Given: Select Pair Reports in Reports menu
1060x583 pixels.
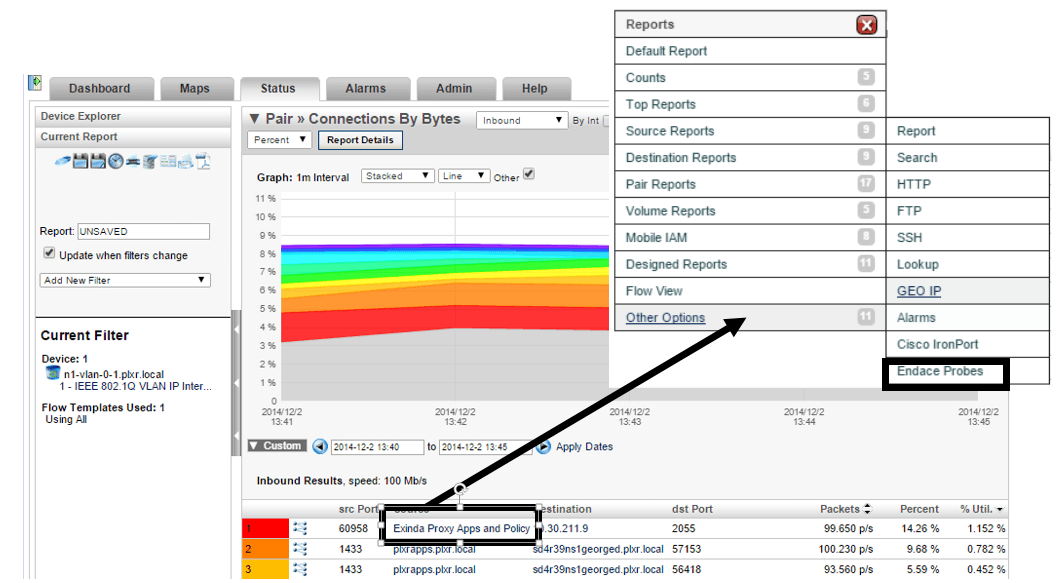Looking at the screenshot, I should coord(750,184).
